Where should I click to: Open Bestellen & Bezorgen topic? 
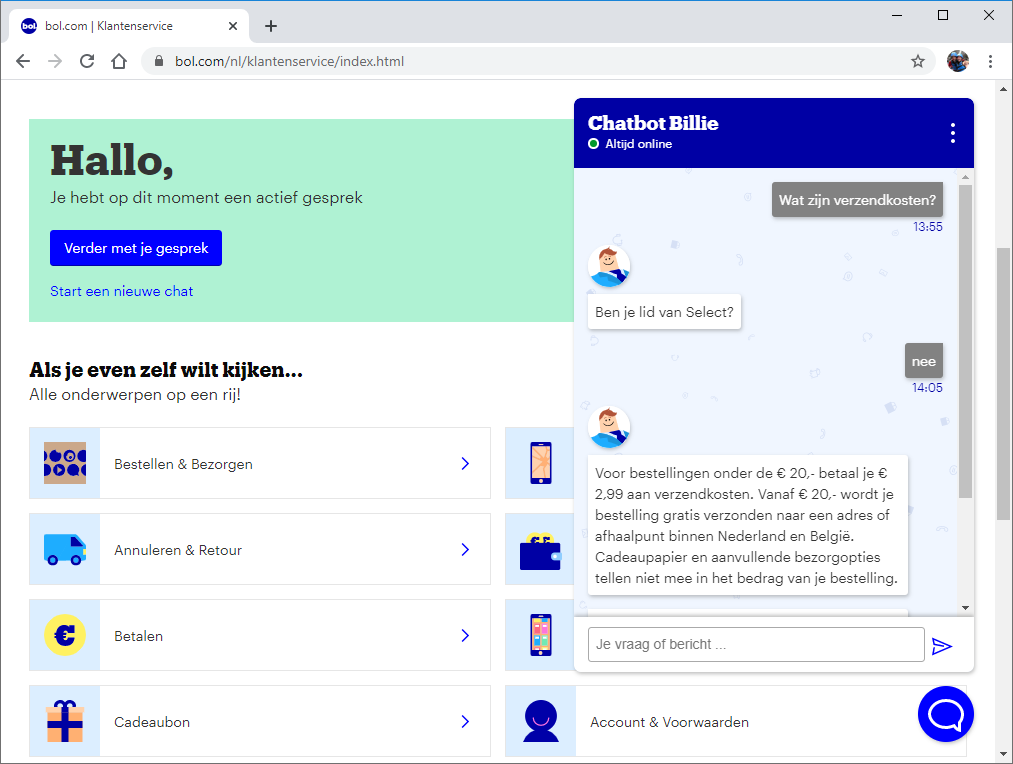point(260,463)
